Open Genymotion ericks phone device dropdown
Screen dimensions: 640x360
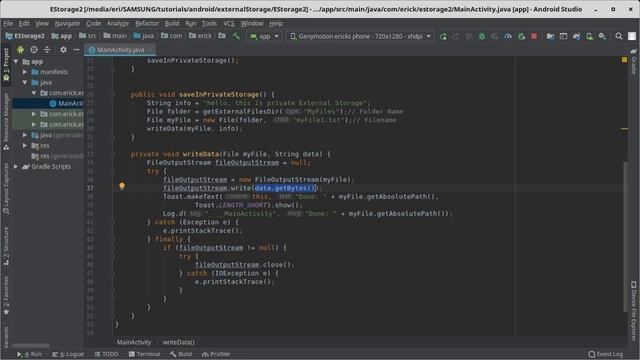[360, 36]
